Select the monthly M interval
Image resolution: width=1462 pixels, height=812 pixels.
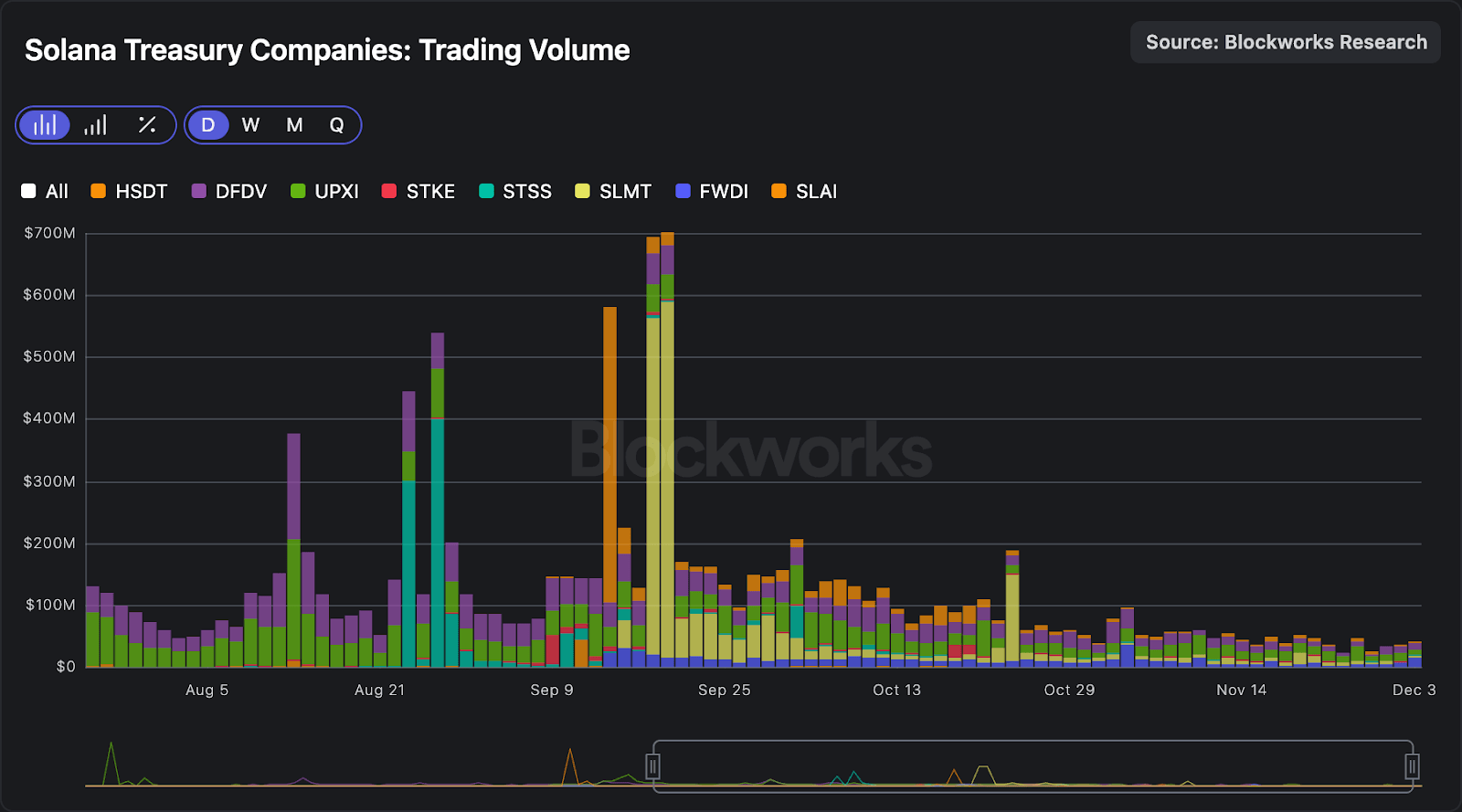[x=294, y=125]
